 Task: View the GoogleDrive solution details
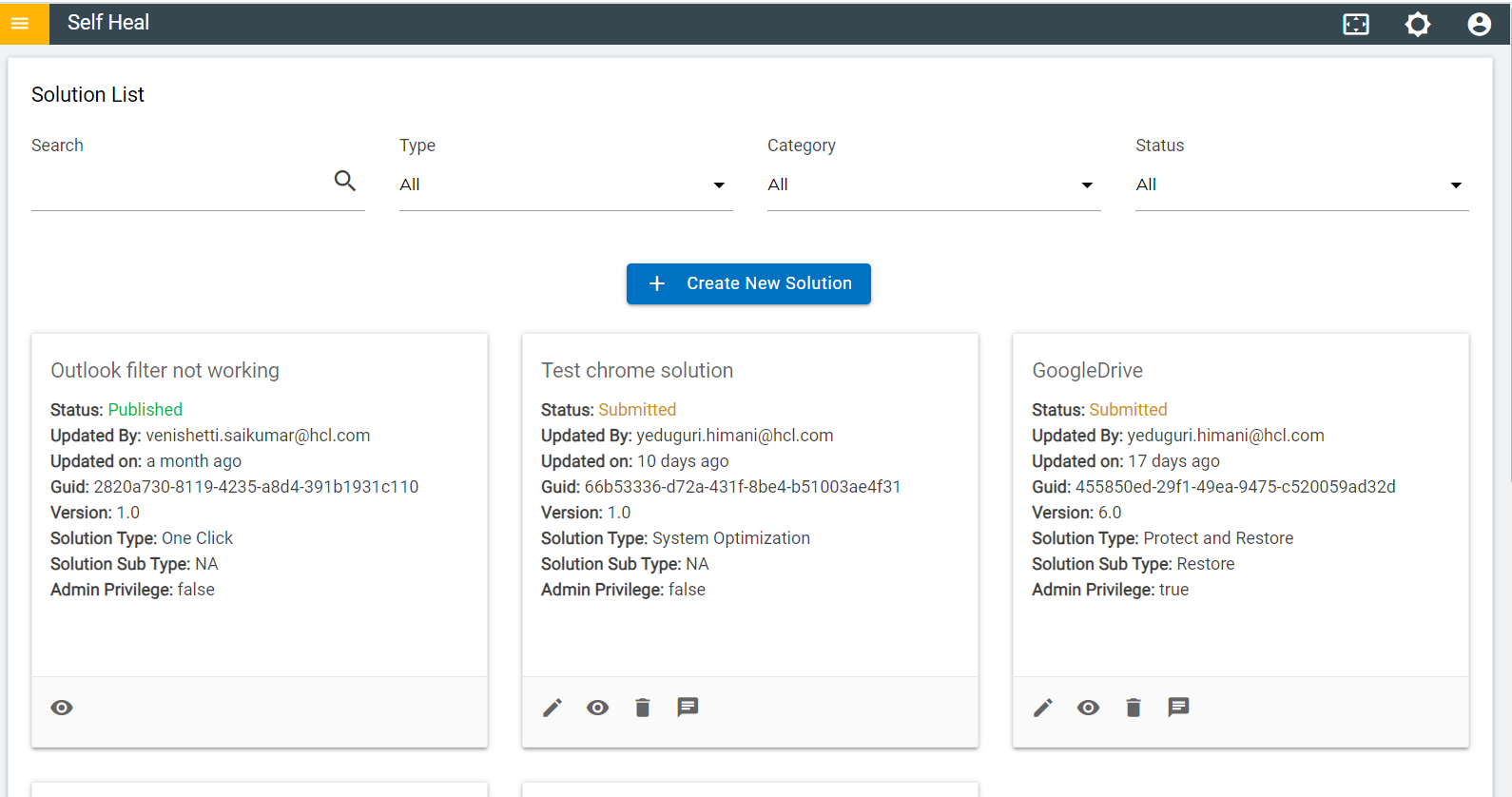[x=1088, y=708]
